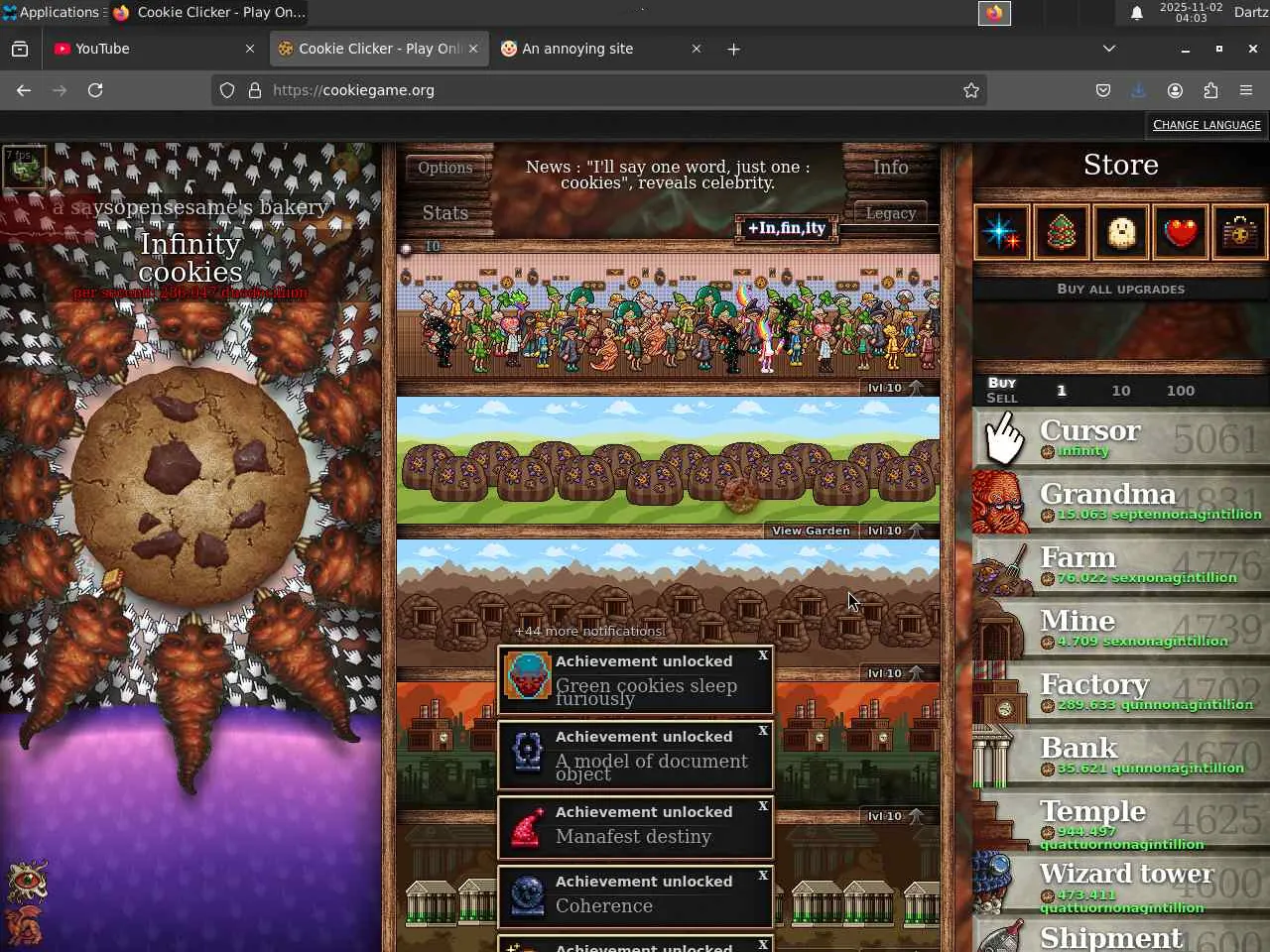Viewport: 1270px width, 952px height.
Task: Buy the cookie box upgrade in store
Action: 1239,232
